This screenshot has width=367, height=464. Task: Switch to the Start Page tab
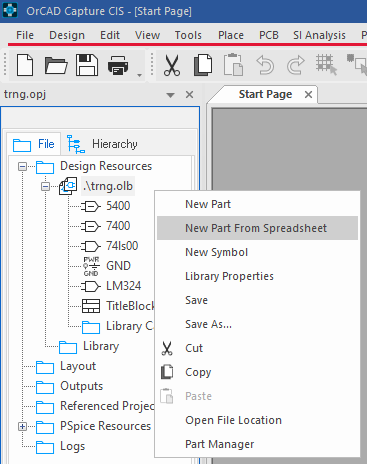point(265,94)
